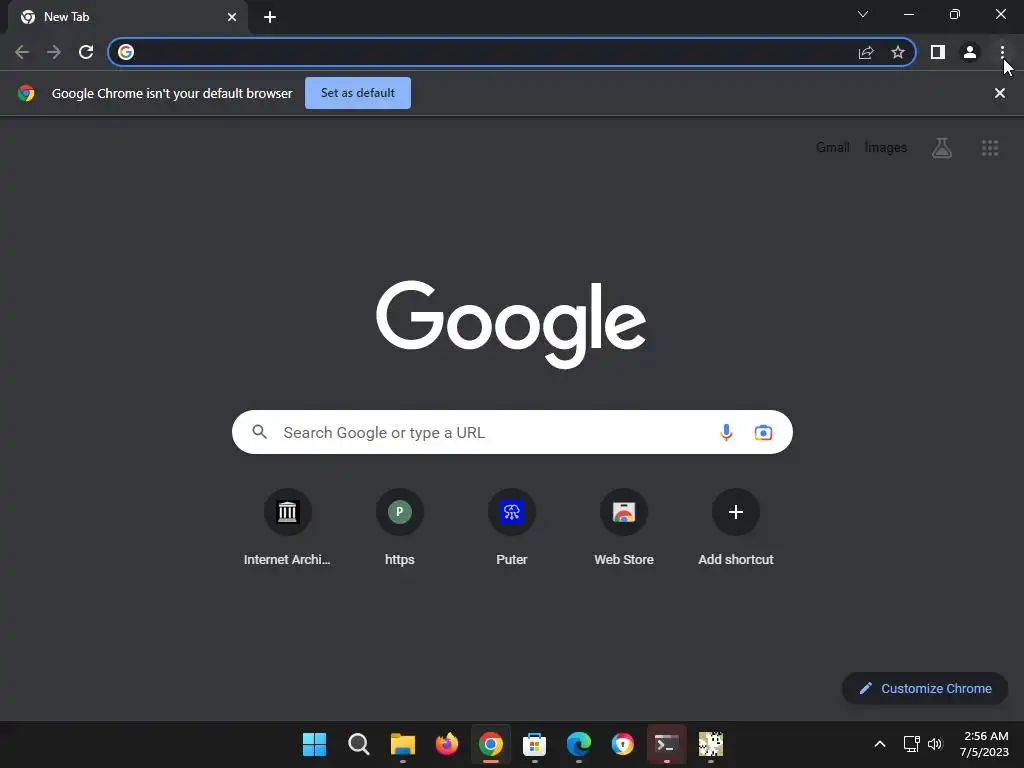Screen dimensions: 1024x768
Task: Open the volume tray icon
Action: pos(935,744)
